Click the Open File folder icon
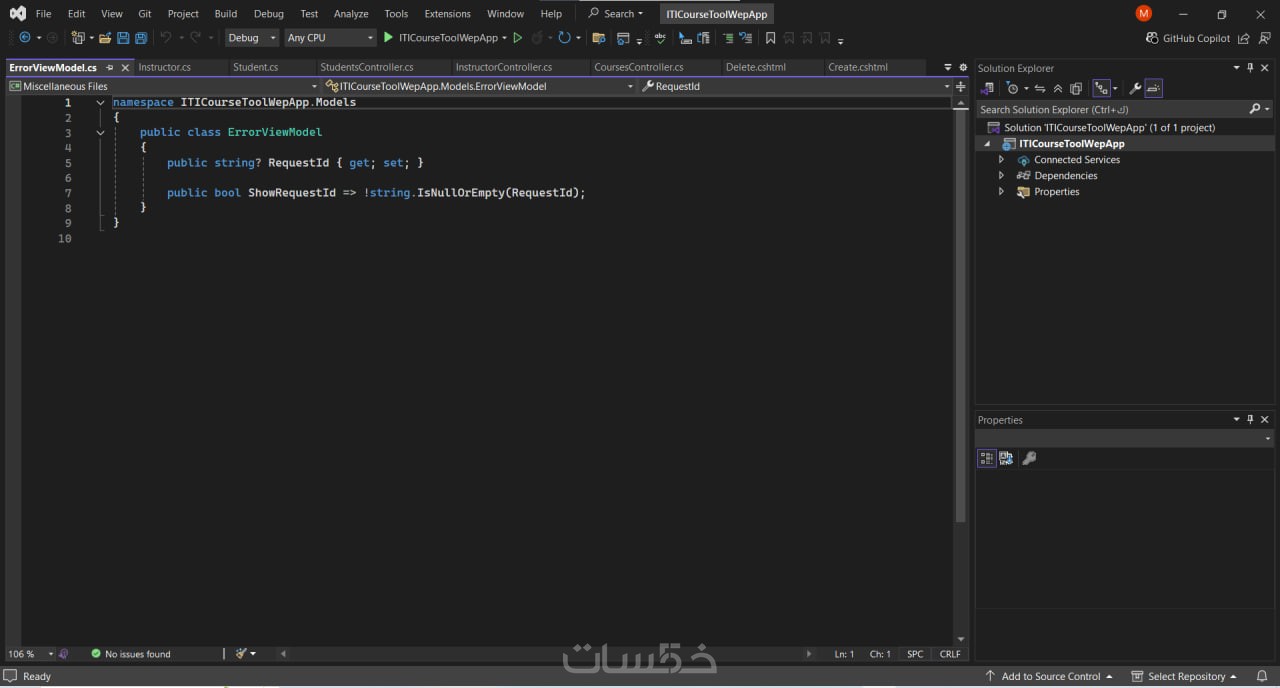 tap(105, 37)
